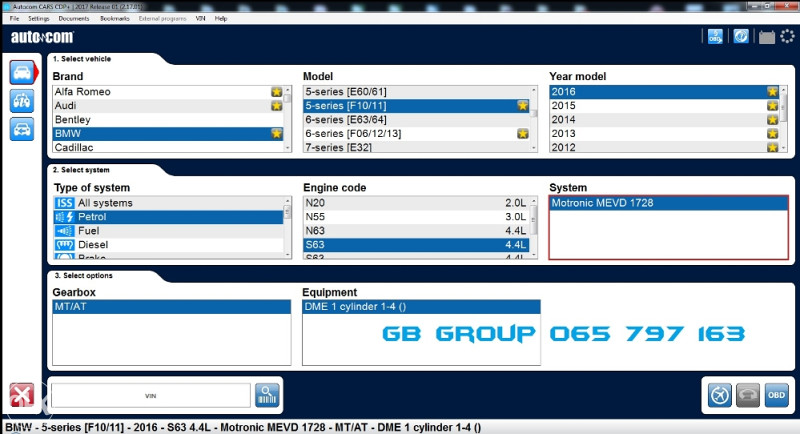This screenshot has width=800, height=434.
Task: Open the Help menu
Action: click(x=221, y=18)
